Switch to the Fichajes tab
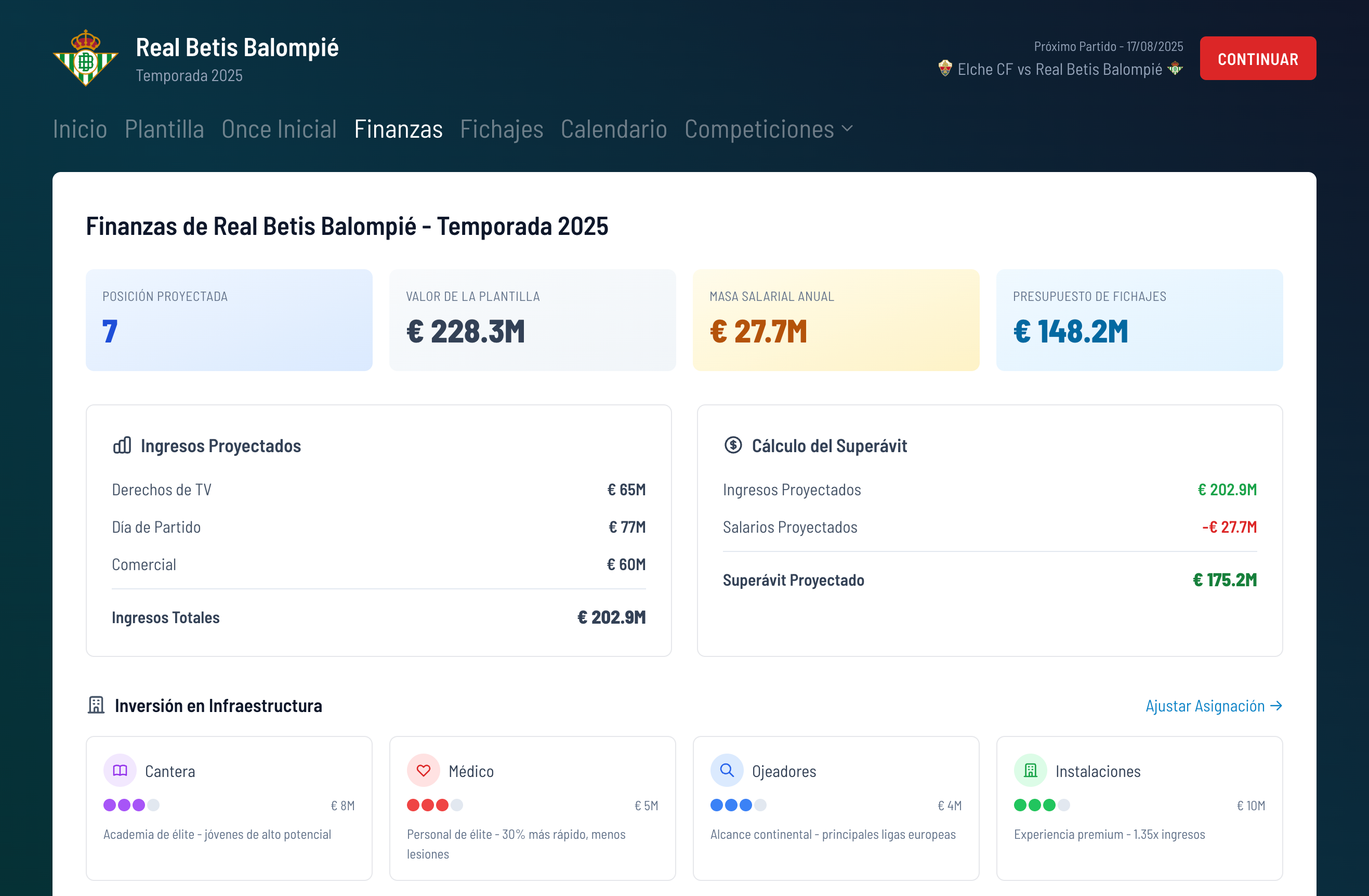This screenshot has height=896, width=1369. click(x=501, y=129)
